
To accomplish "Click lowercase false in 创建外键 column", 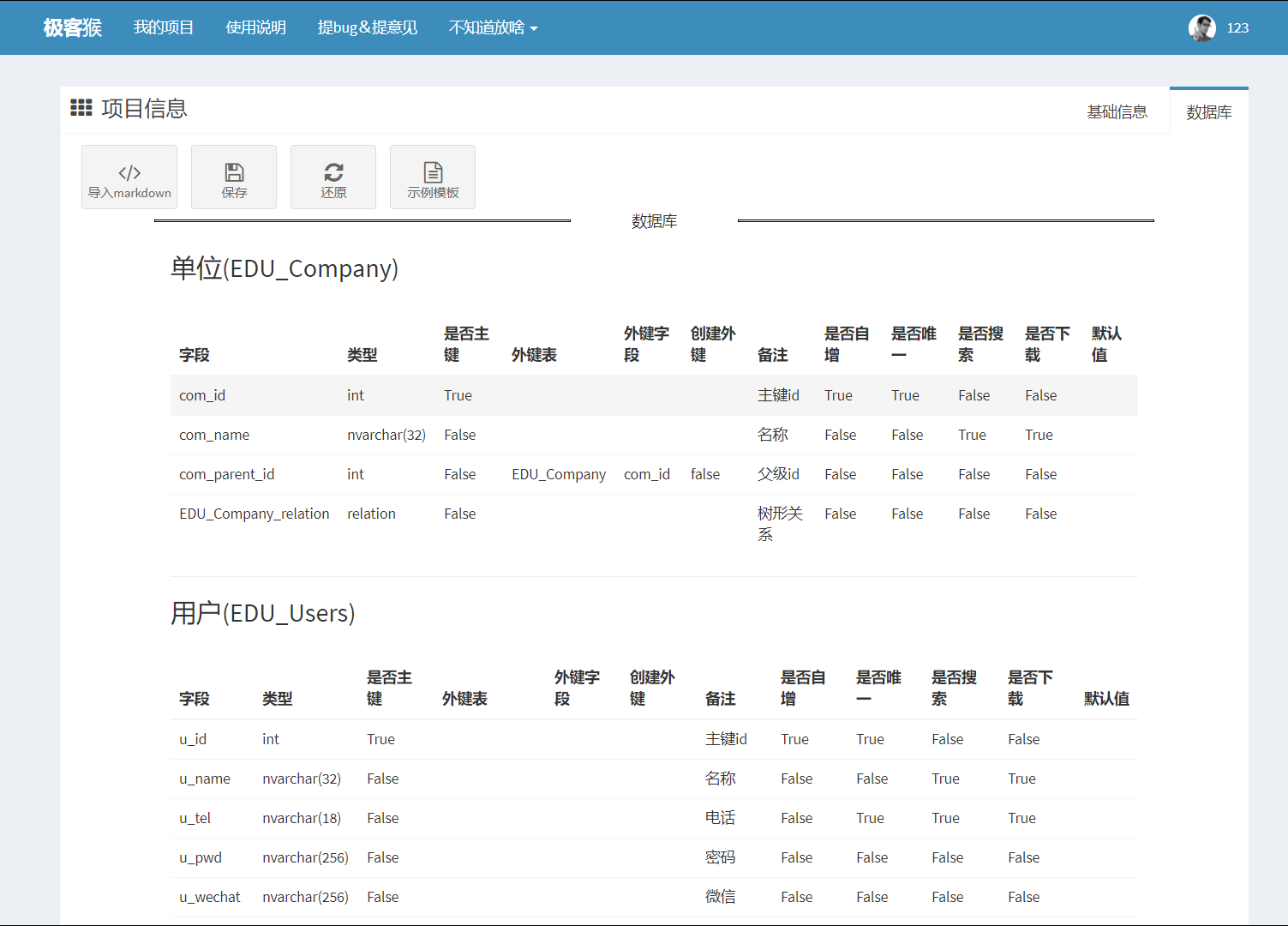I will (x=705, y=474).
